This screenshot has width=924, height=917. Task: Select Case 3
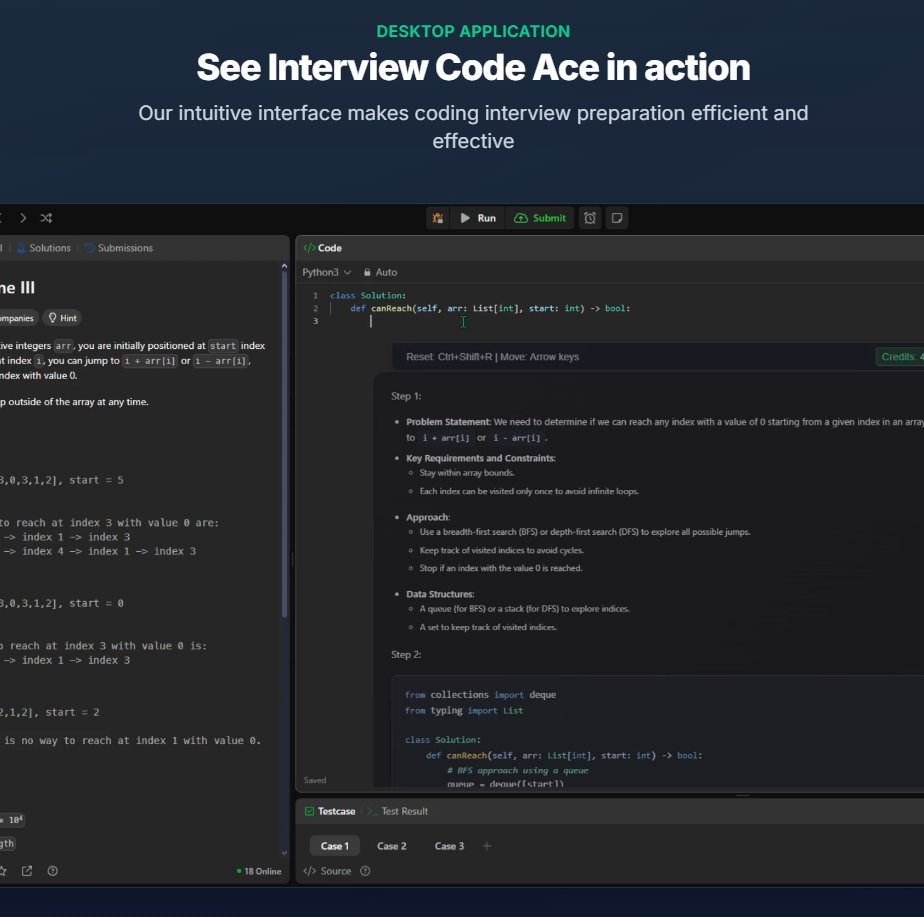[449, 846]
